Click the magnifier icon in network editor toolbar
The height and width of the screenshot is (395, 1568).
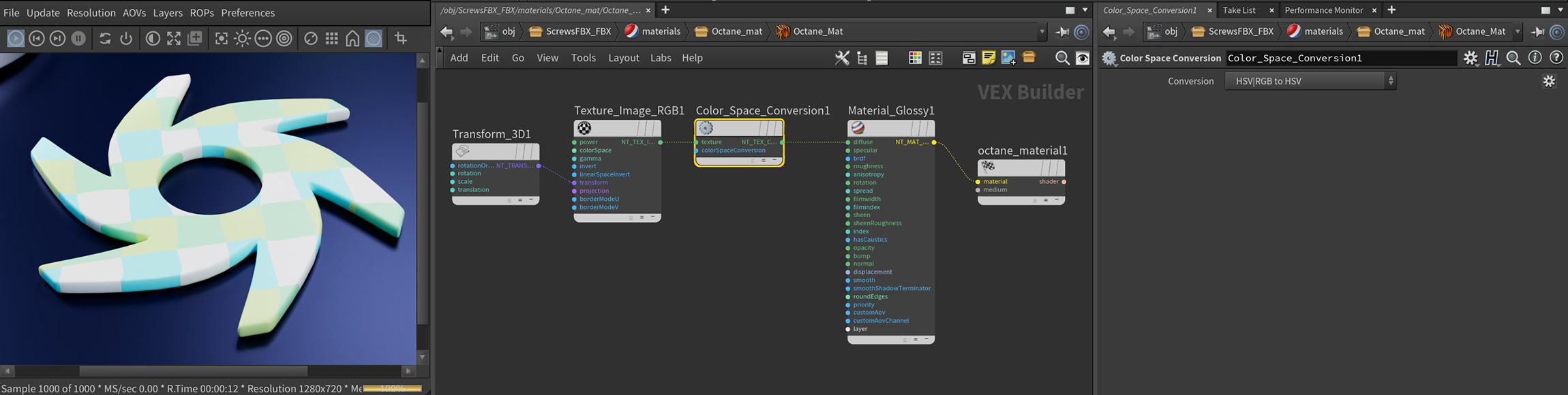(x=1061, y=58)
